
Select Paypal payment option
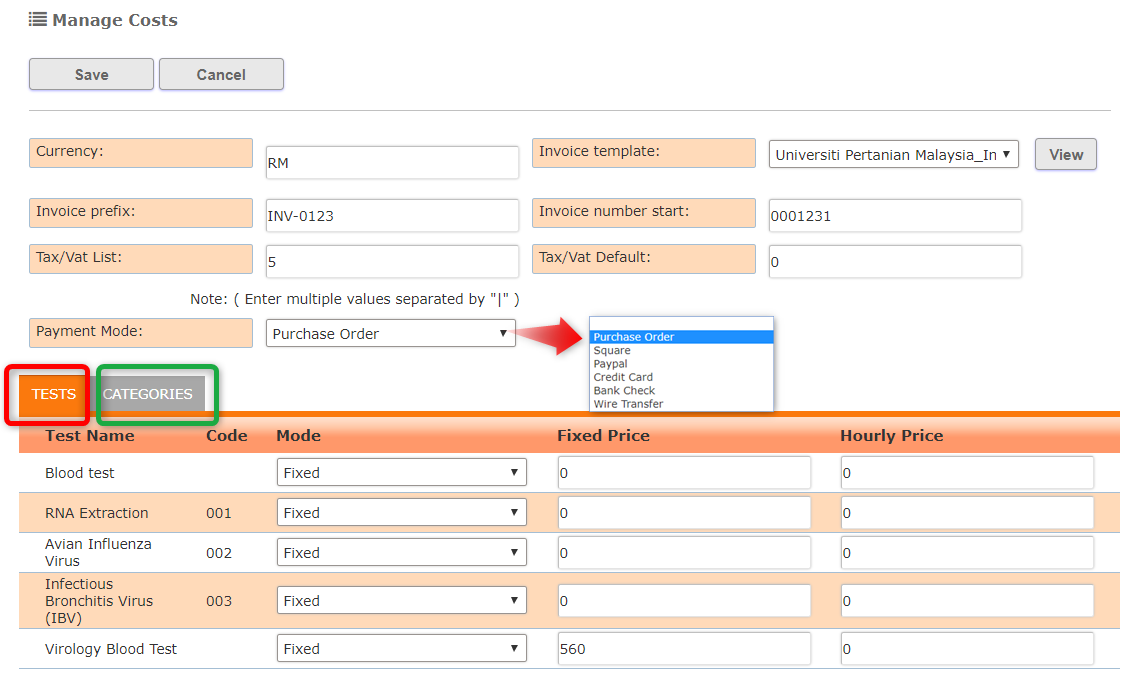681,364
